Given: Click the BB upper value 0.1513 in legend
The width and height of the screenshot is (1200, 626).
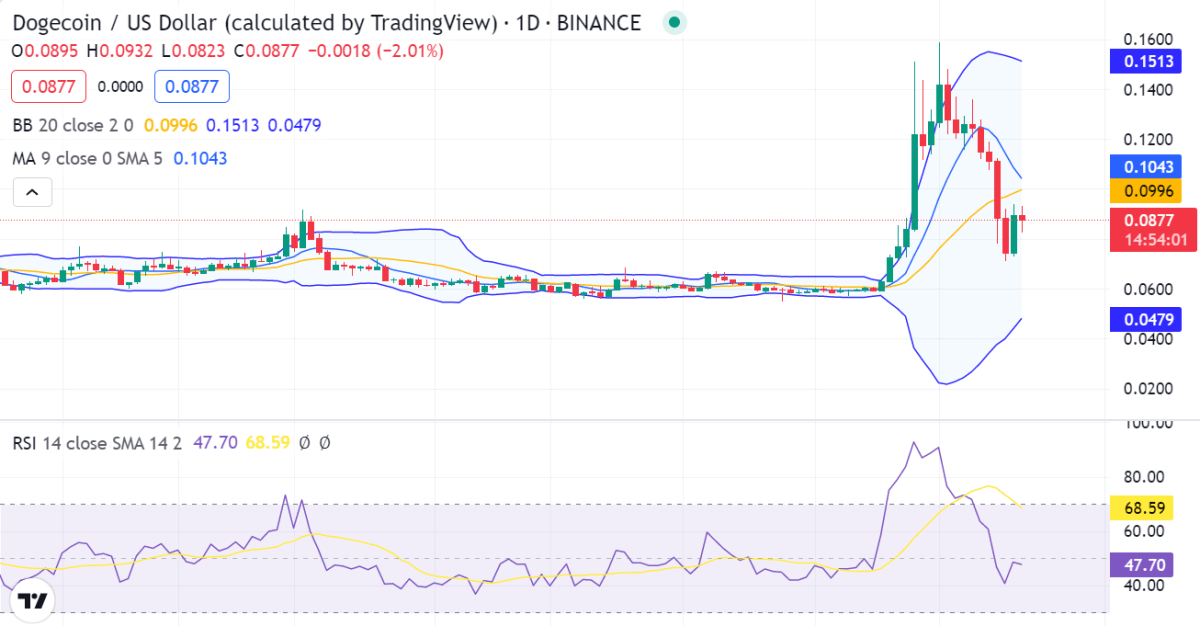Looking at the screenshot, I should 232,125.
